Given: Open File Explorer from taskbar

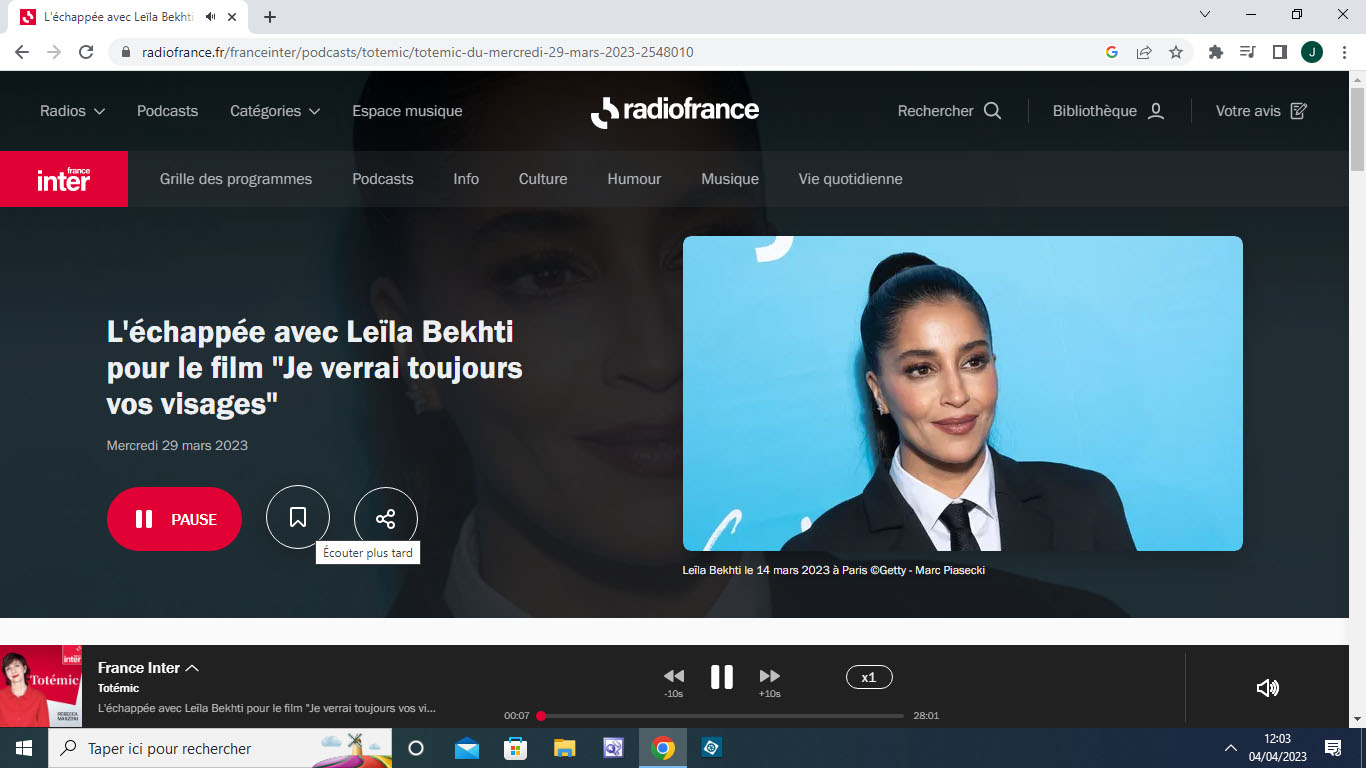Looking at the screenshot, I should (564, 748).
